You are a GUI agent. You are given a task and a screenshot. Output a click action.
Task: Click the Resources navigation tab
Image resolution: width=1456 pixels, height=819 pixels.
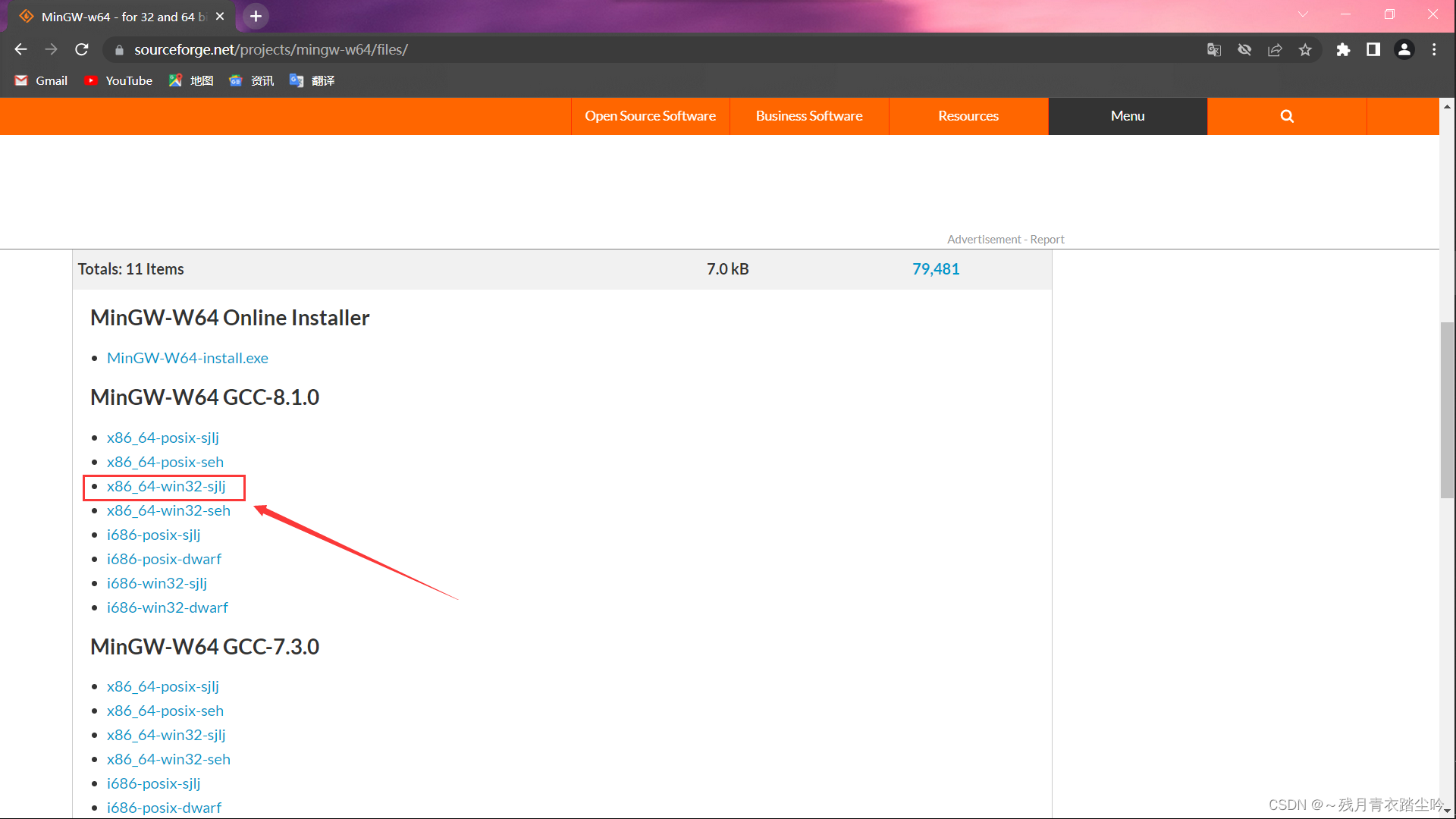point(968,115)
